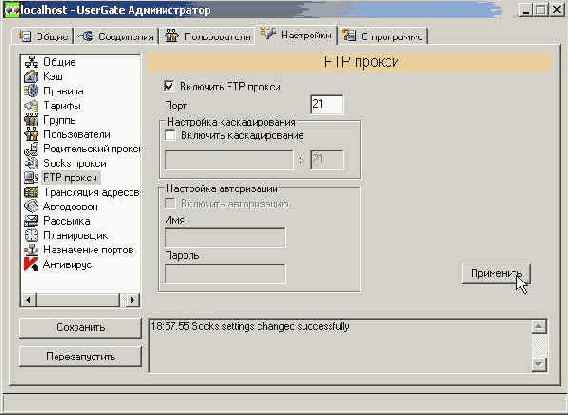Click the Socks прокси icon
568x415 pixels.
[31, 163]
